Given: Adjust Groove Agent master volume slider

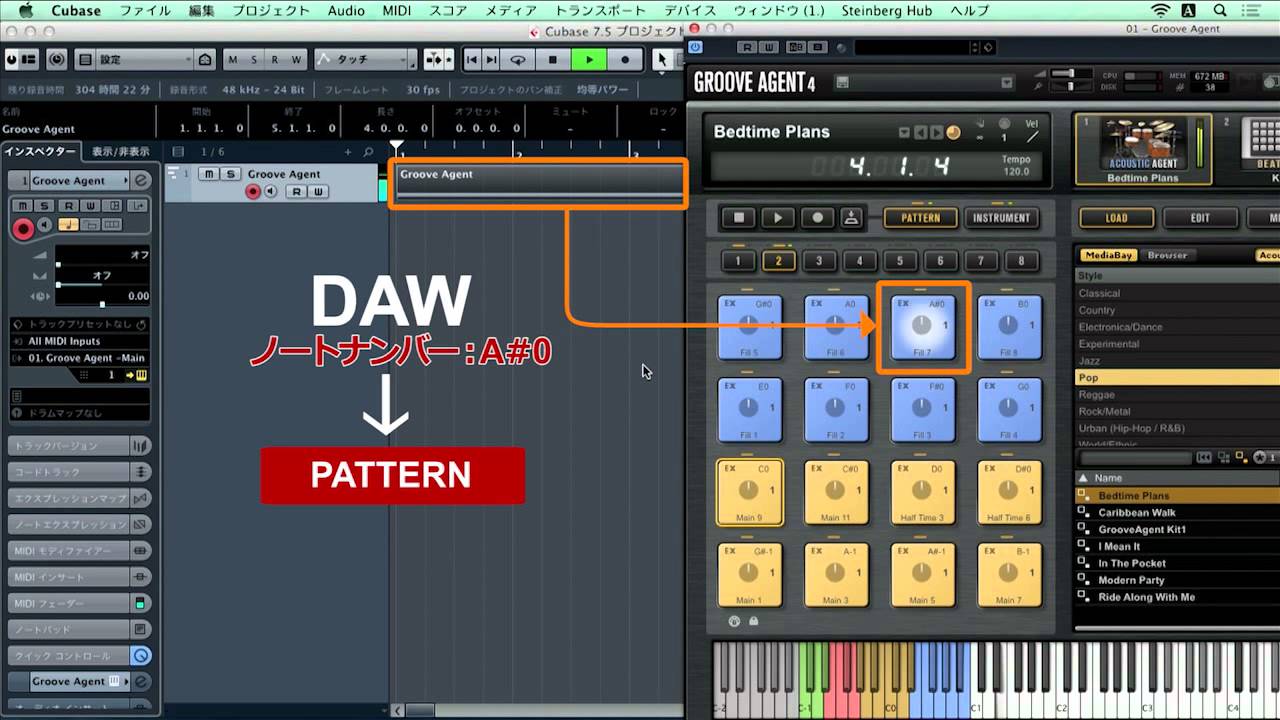Looking at the screenshot, I should 1069,73.
